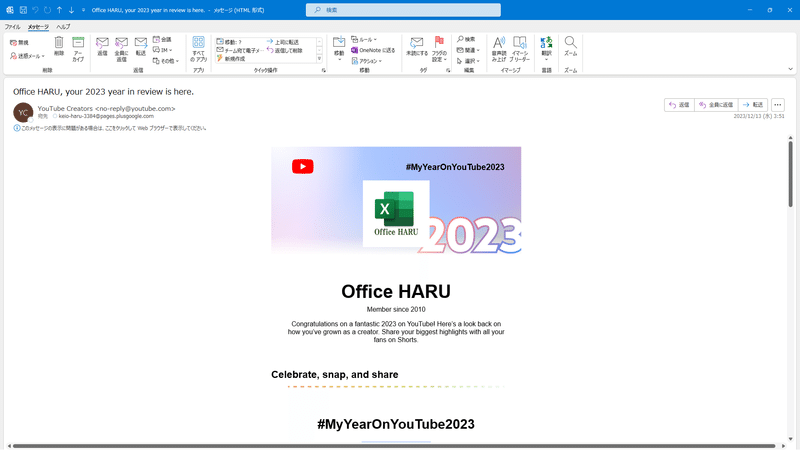
Task: Select the 上司に転送 quick step
Action: [283, 42]
